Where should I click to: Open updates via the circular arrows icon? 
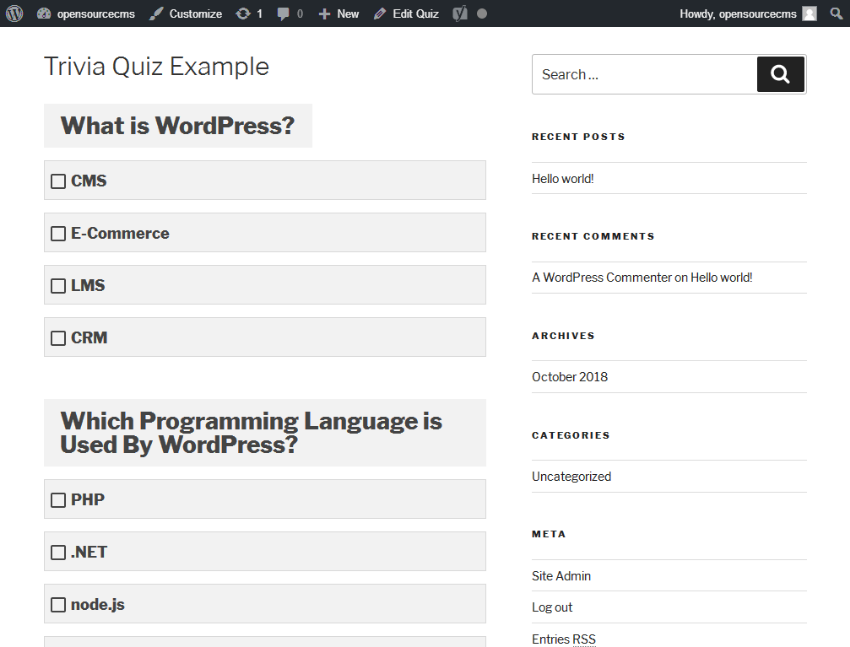pos(242,13)
